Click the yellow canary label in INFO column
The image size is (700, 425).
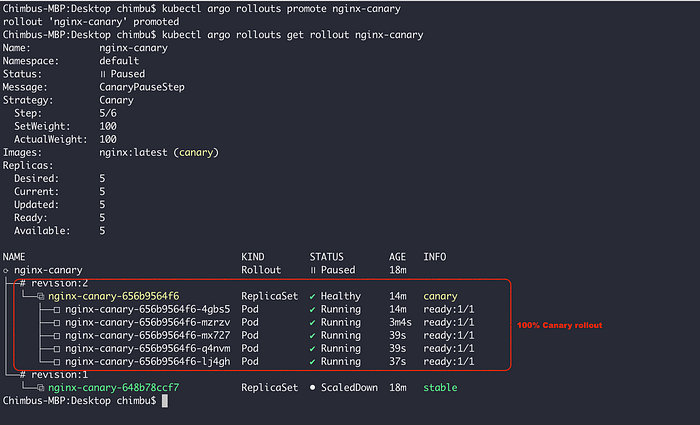pyautogui.click(x=440, y=296)
